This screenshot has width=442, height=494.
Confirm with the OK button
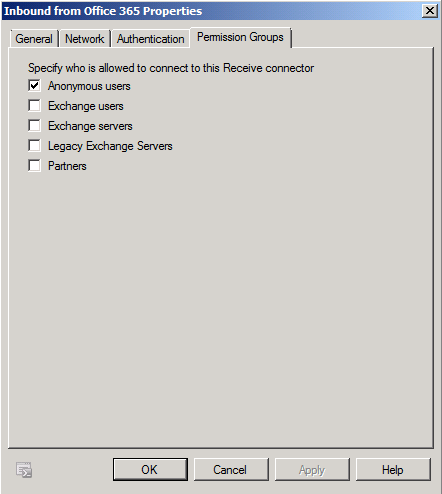click(x=150, y=469)
